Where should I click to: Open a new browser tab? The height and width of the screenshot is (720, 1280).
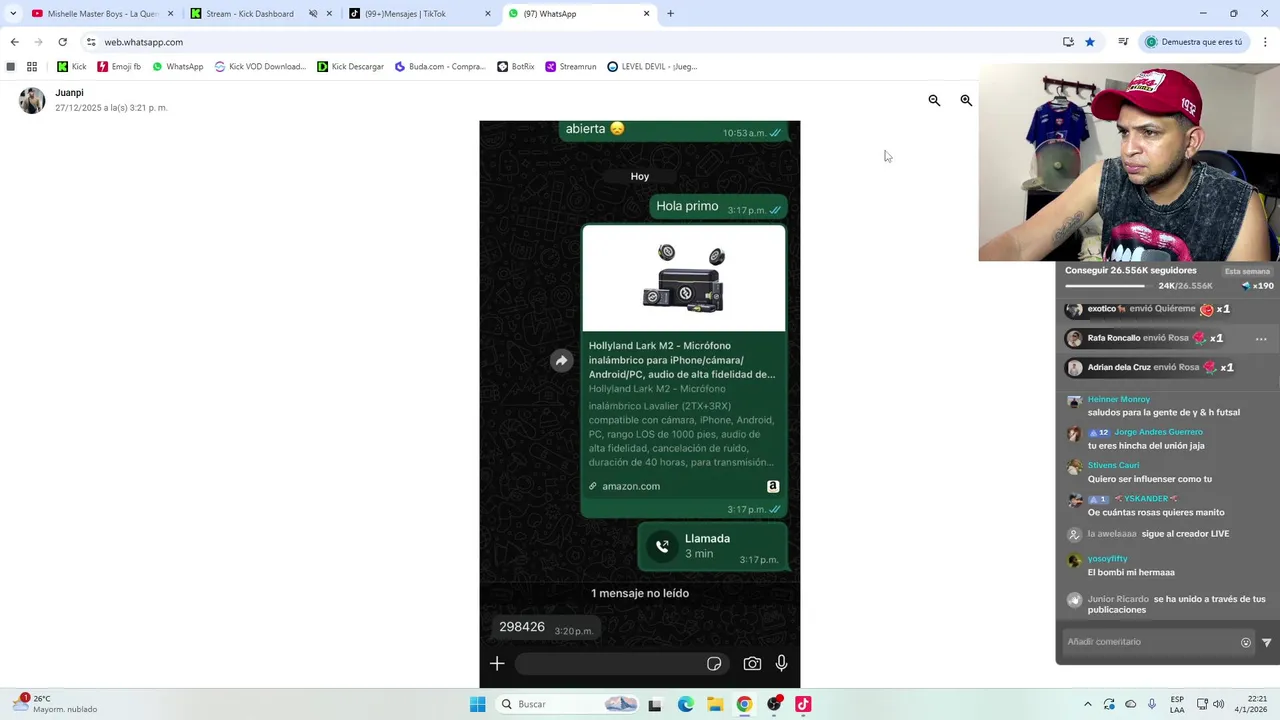(670, 14)
